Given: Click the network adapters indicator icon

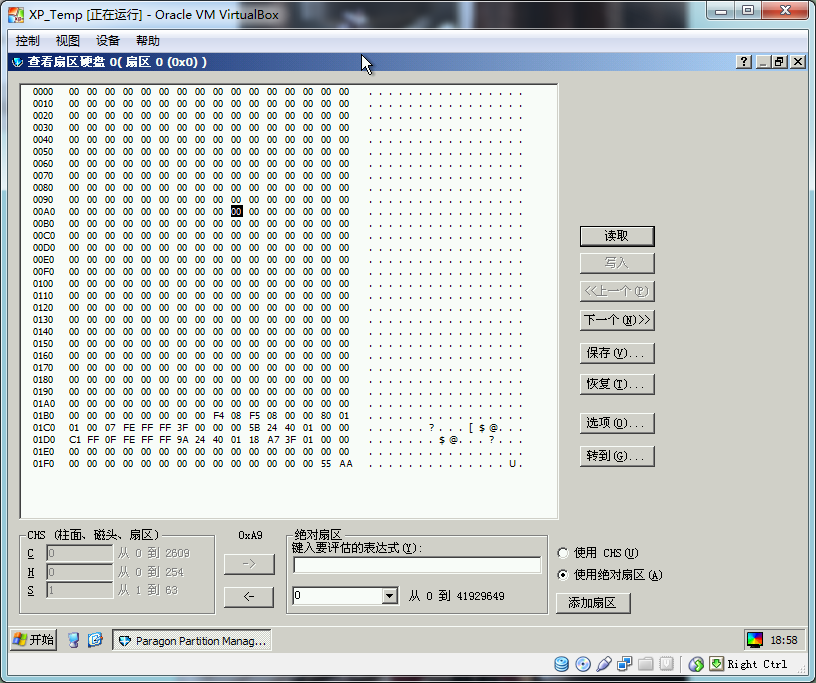Looking at the screenshot, I should pyautogui.click(x=624, y=664).
